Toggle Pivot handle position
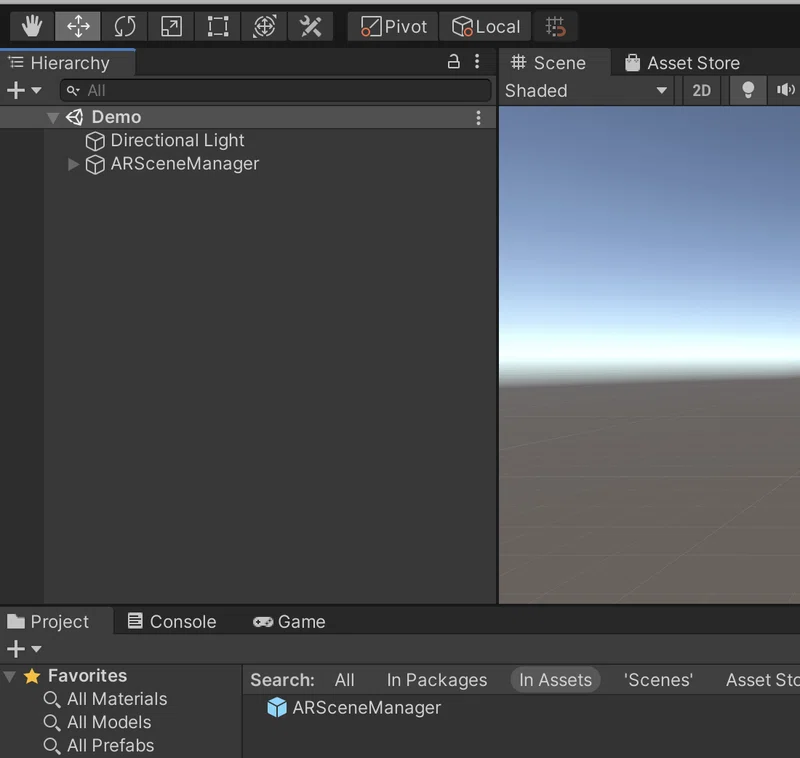The height and width of the screenshot is (758, 800). pos(393,26)
